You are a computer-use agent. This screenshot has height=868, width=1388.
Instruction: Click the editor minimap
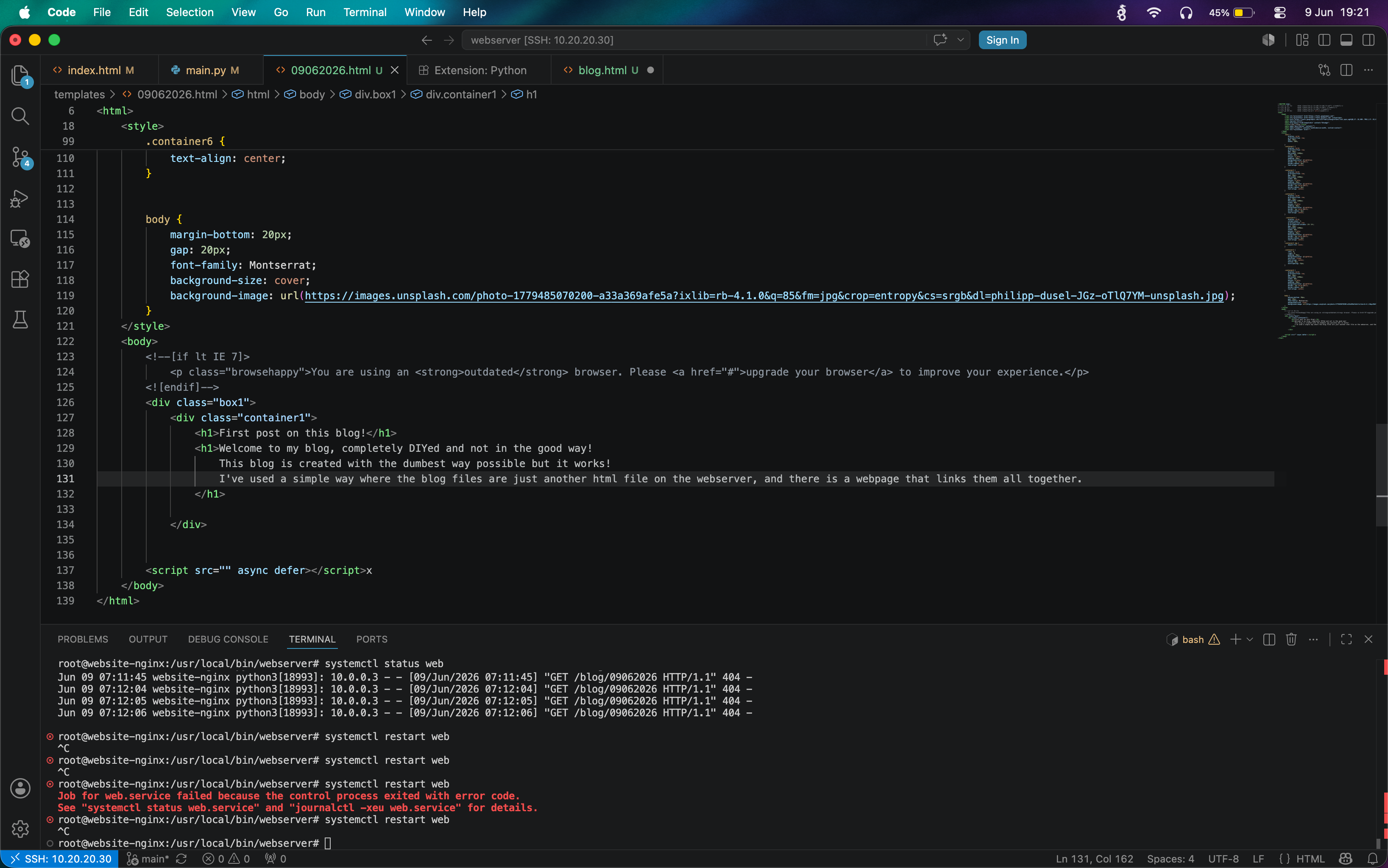tap(1325, 221)
